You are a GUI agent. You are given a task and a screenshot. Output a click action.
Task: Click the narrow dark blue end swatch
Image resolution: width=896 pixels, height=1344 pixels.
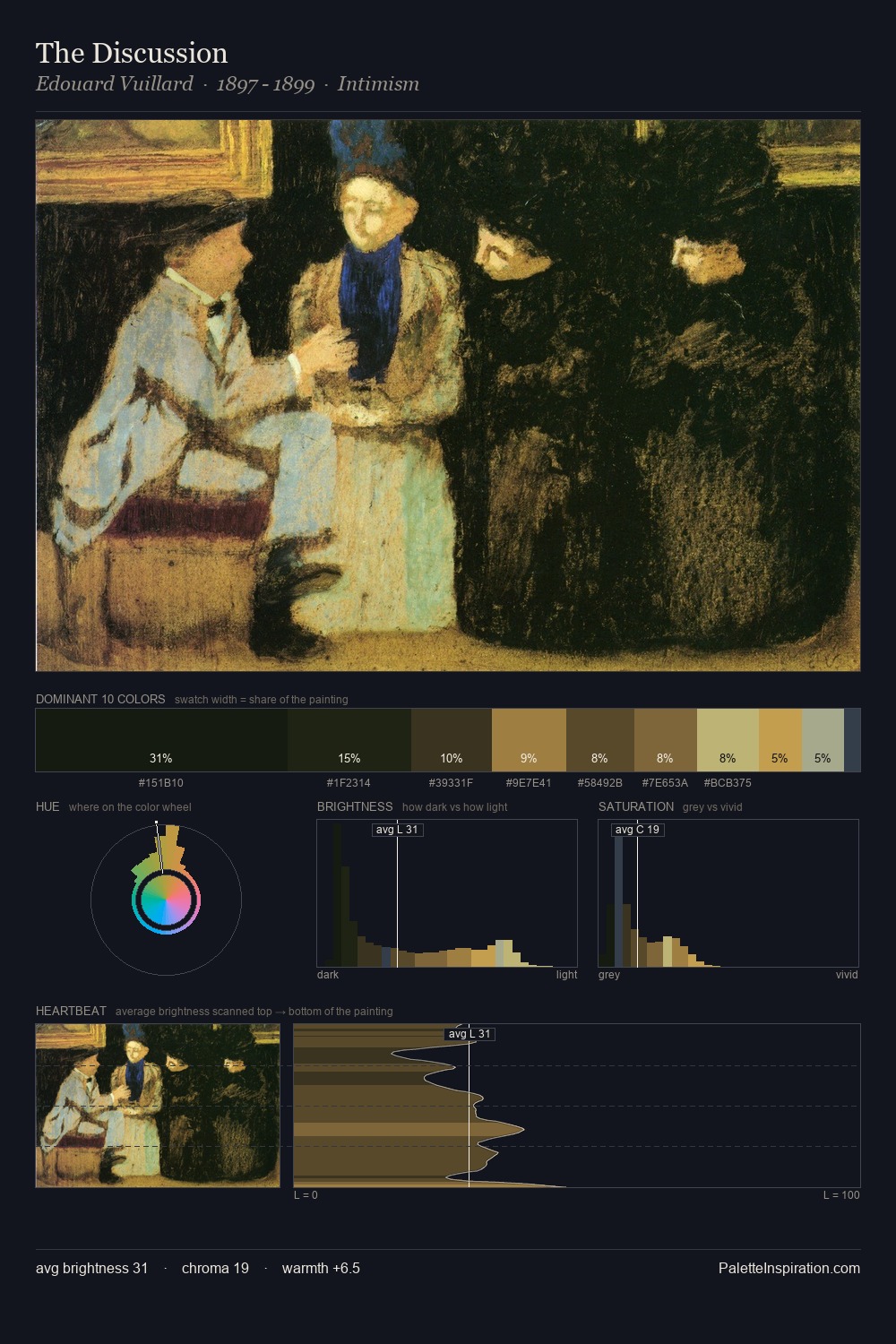coord(852,740)
